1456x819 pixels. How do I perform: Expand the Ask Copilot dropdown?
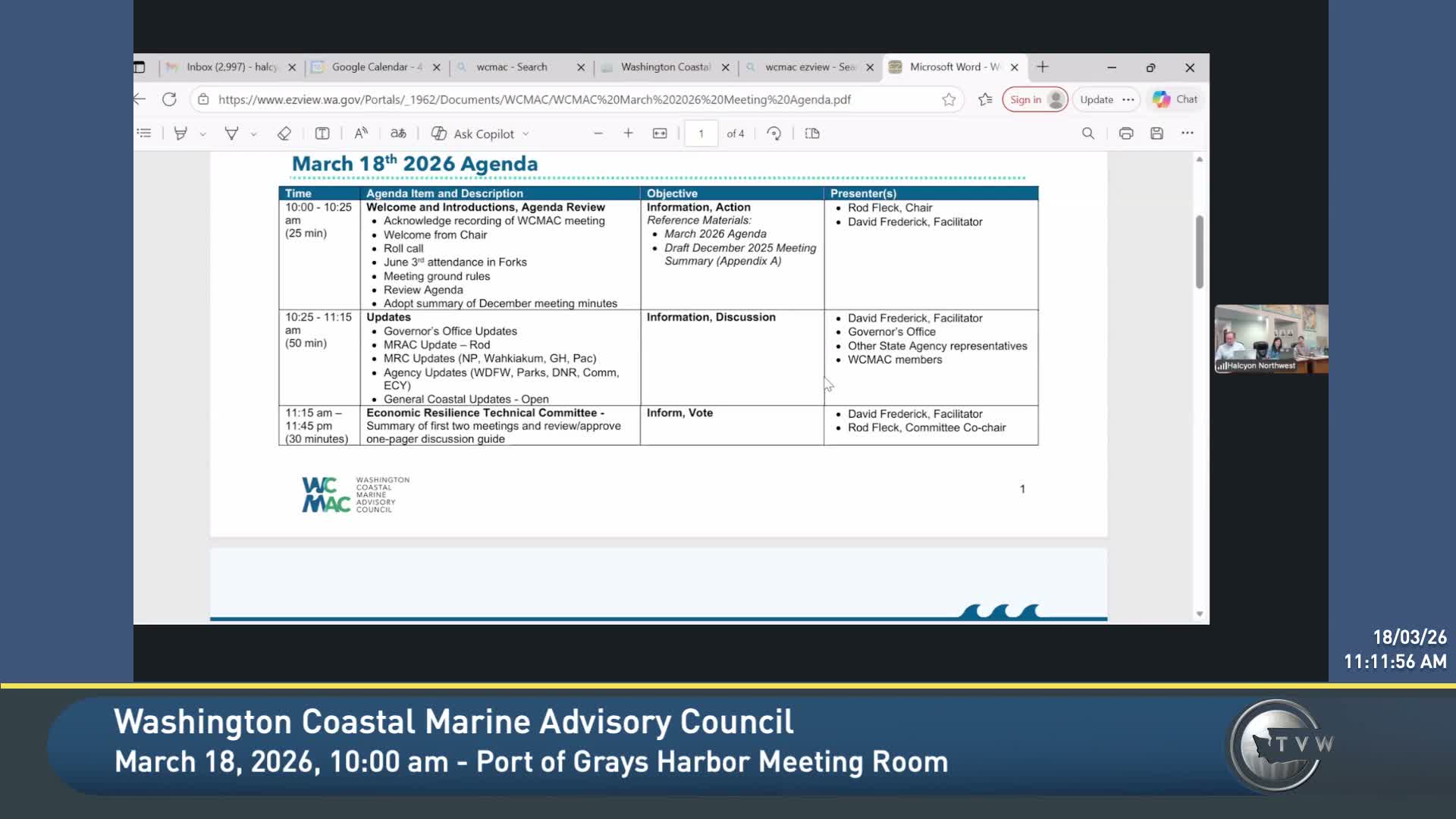pos(526,133)
